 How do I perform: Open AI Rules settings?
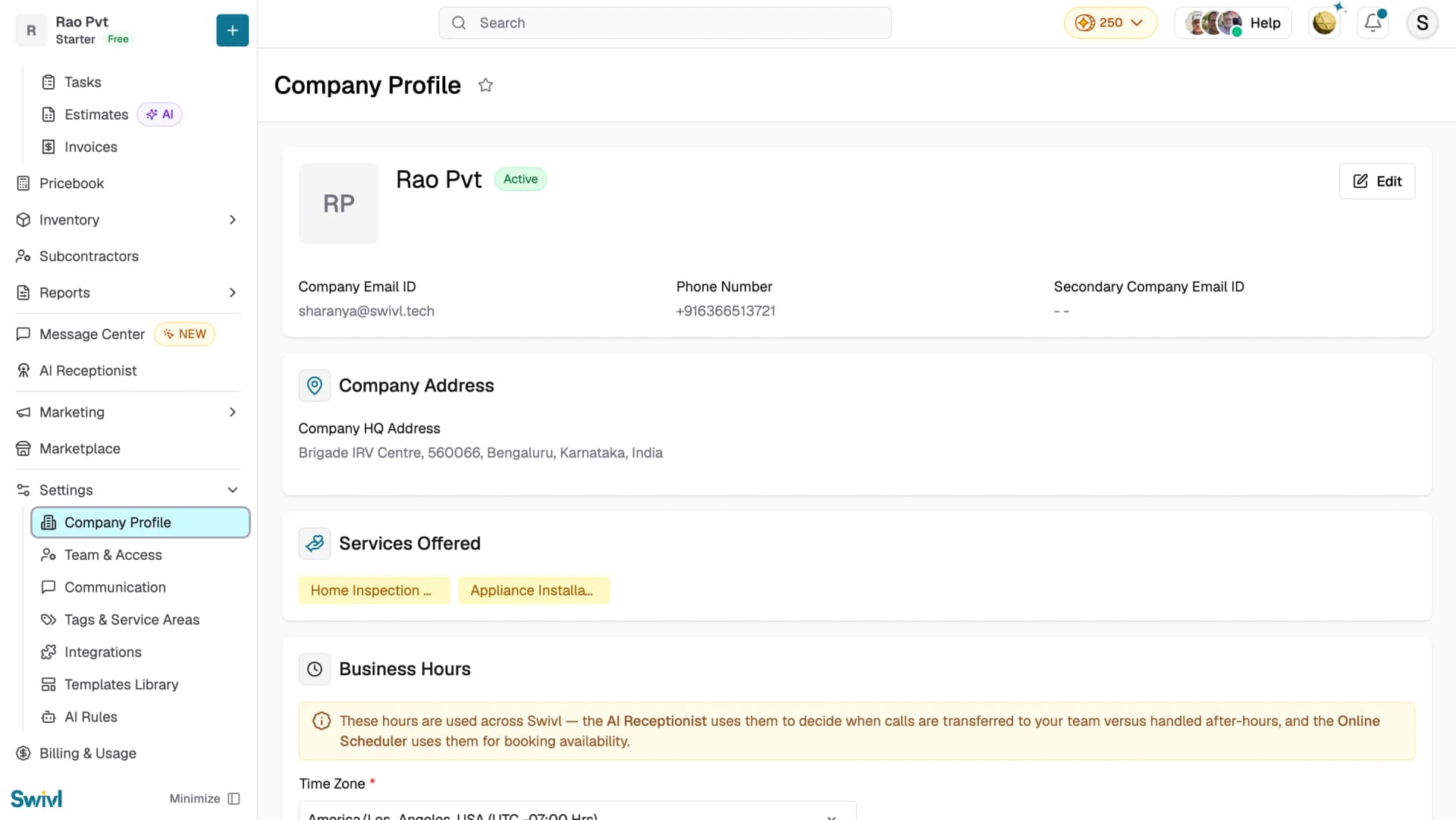[90, 718]
